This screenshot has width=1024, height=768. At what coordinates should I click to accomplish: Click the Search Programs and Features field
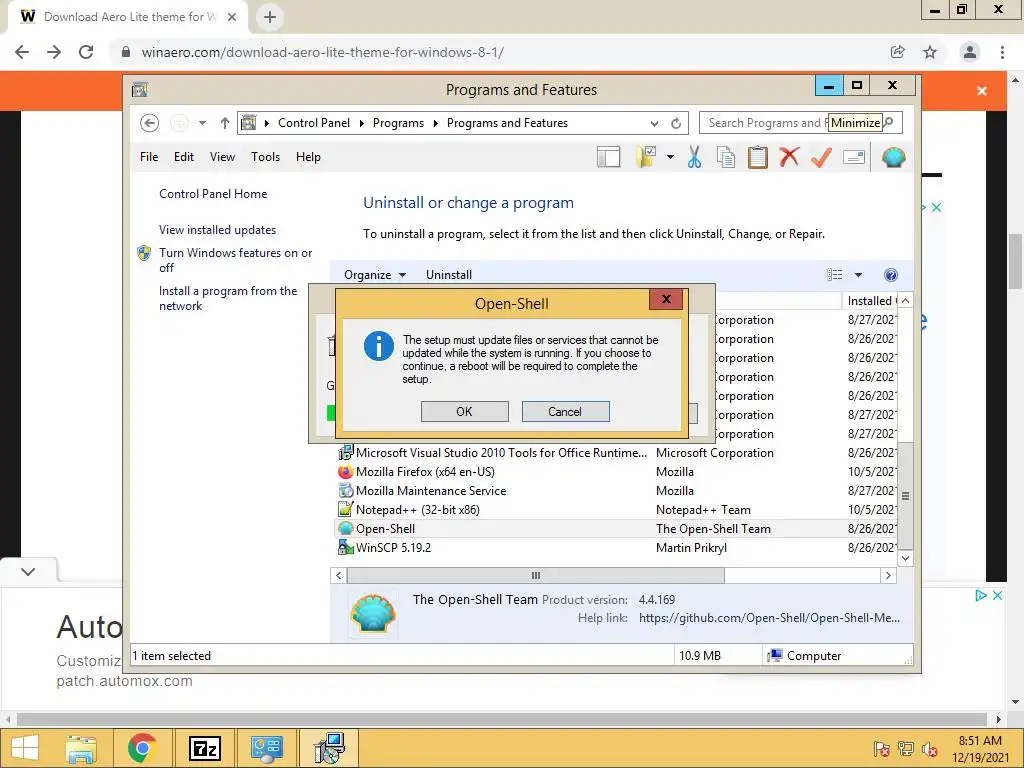click(x=801, y=123)
